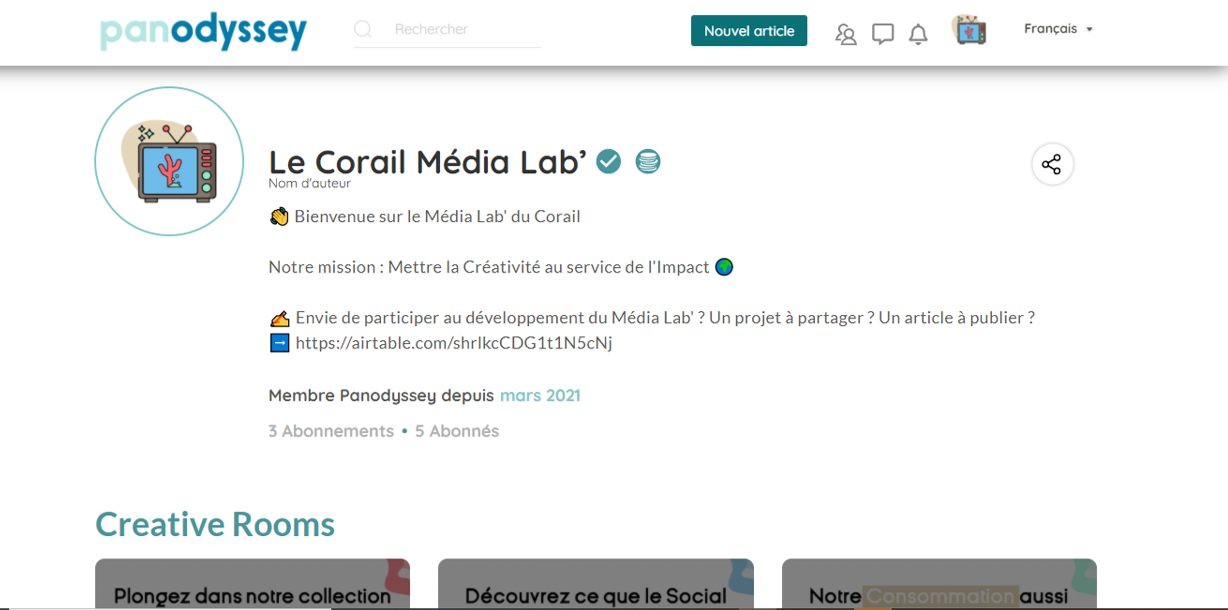Click the search magnifier icon

pyautogui.click(x=363, y=30)
